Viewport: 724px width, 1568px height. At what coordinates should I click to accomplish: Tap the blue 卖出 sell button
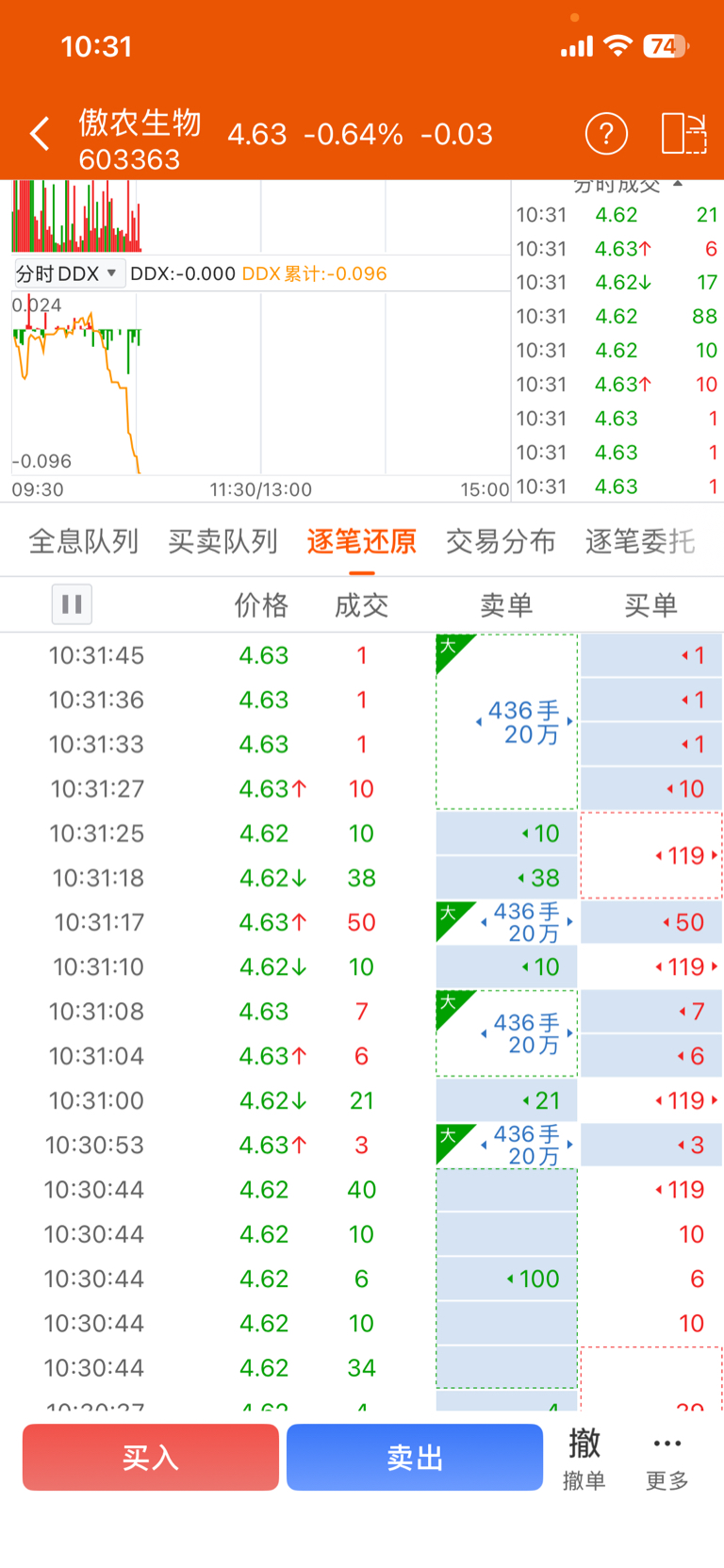(415, 1458)
